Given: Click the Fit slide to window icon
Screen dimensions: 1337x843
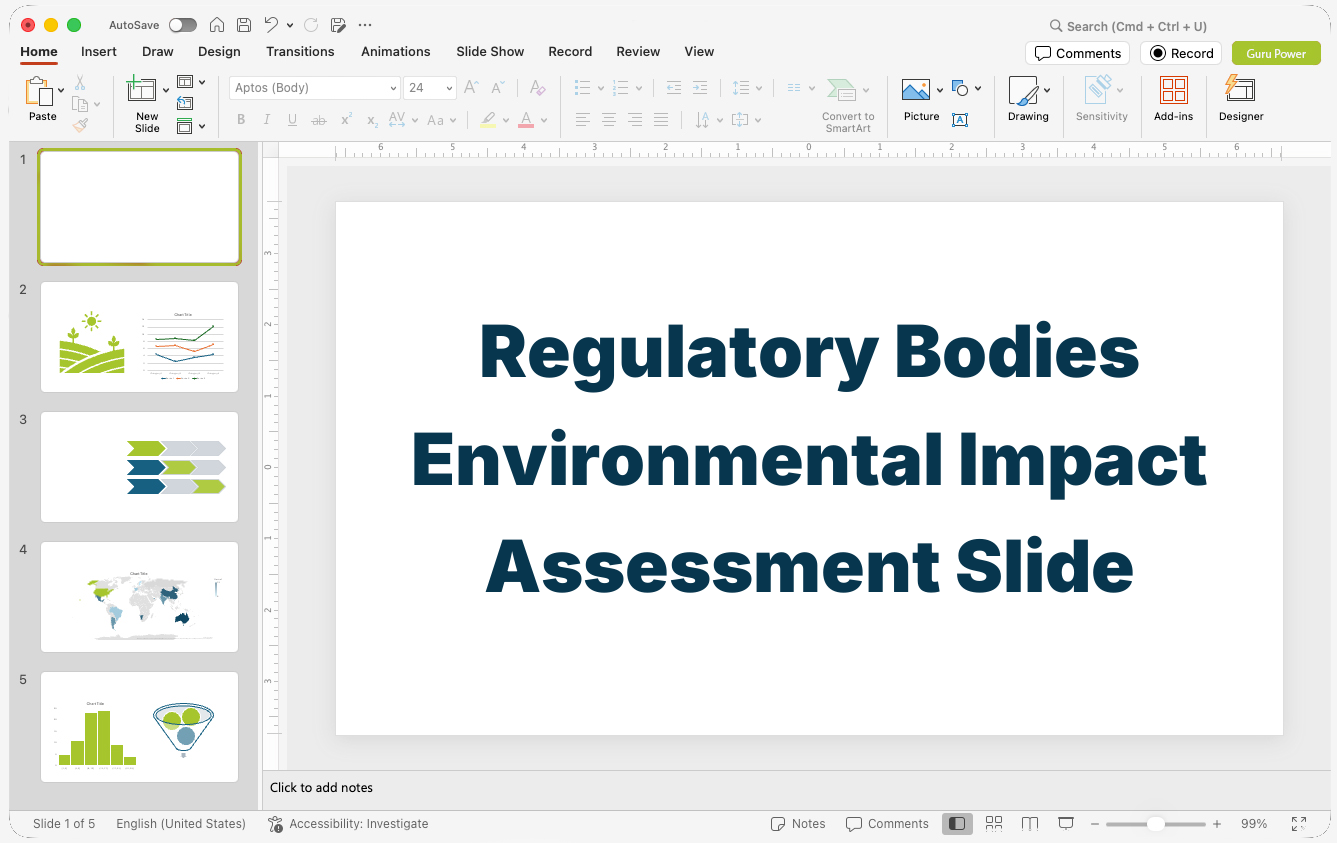Looking at the screenshot, I should (1299, 823).
